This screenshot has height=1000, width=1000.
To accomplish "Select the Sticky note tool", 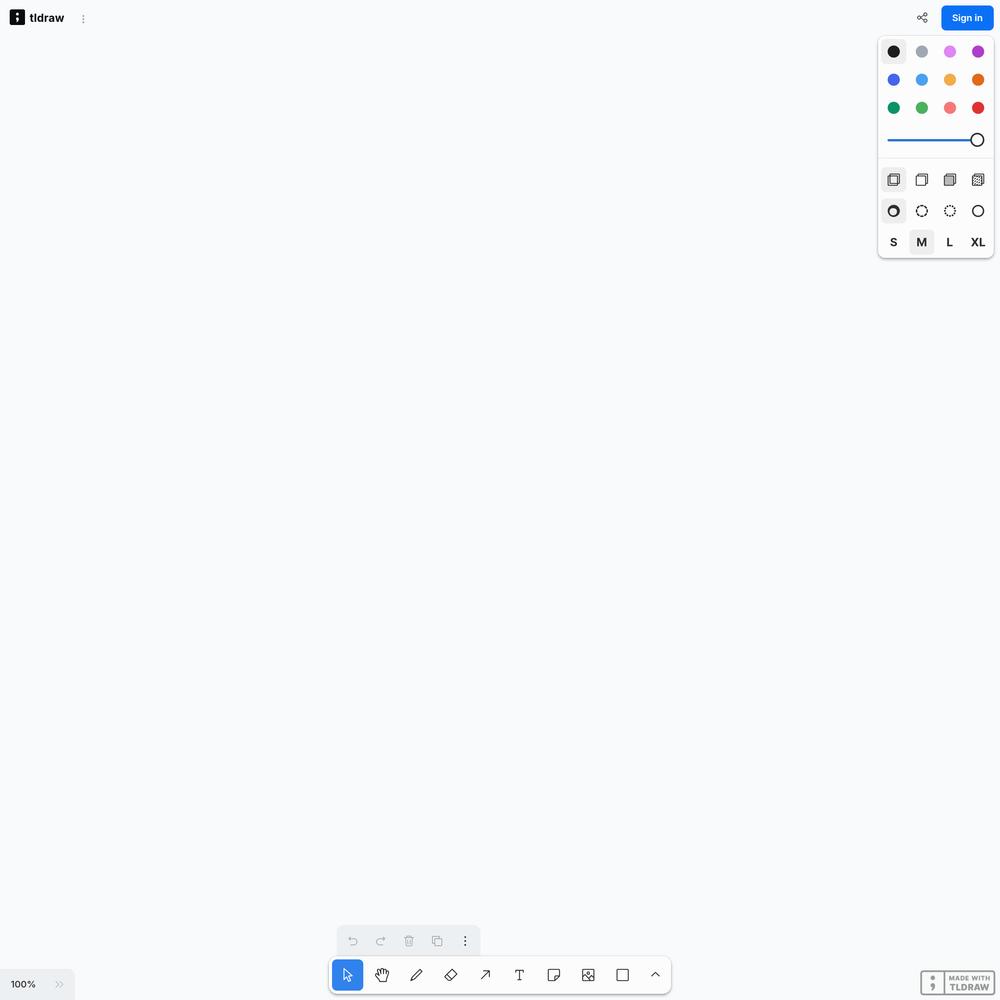I will click(x=554, y=974).
